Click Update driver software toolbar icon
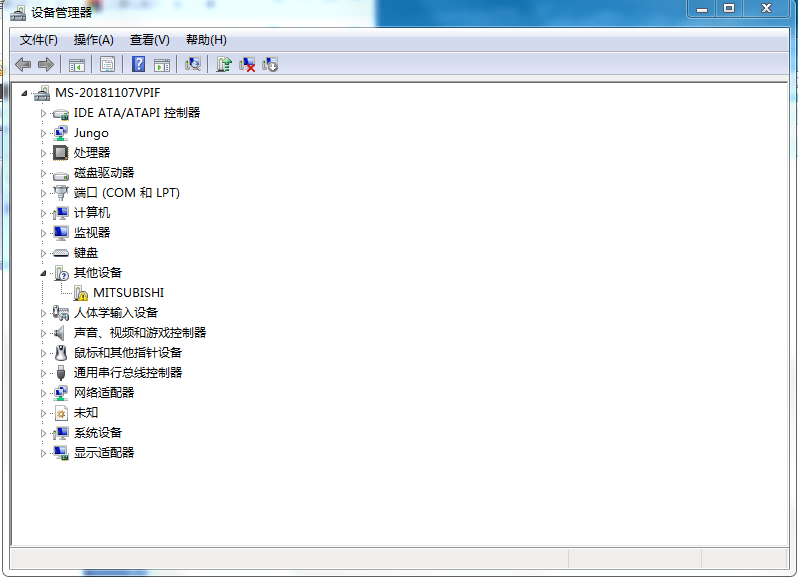Viewport: 798px width, 577px height. click(x=224, y=64)
